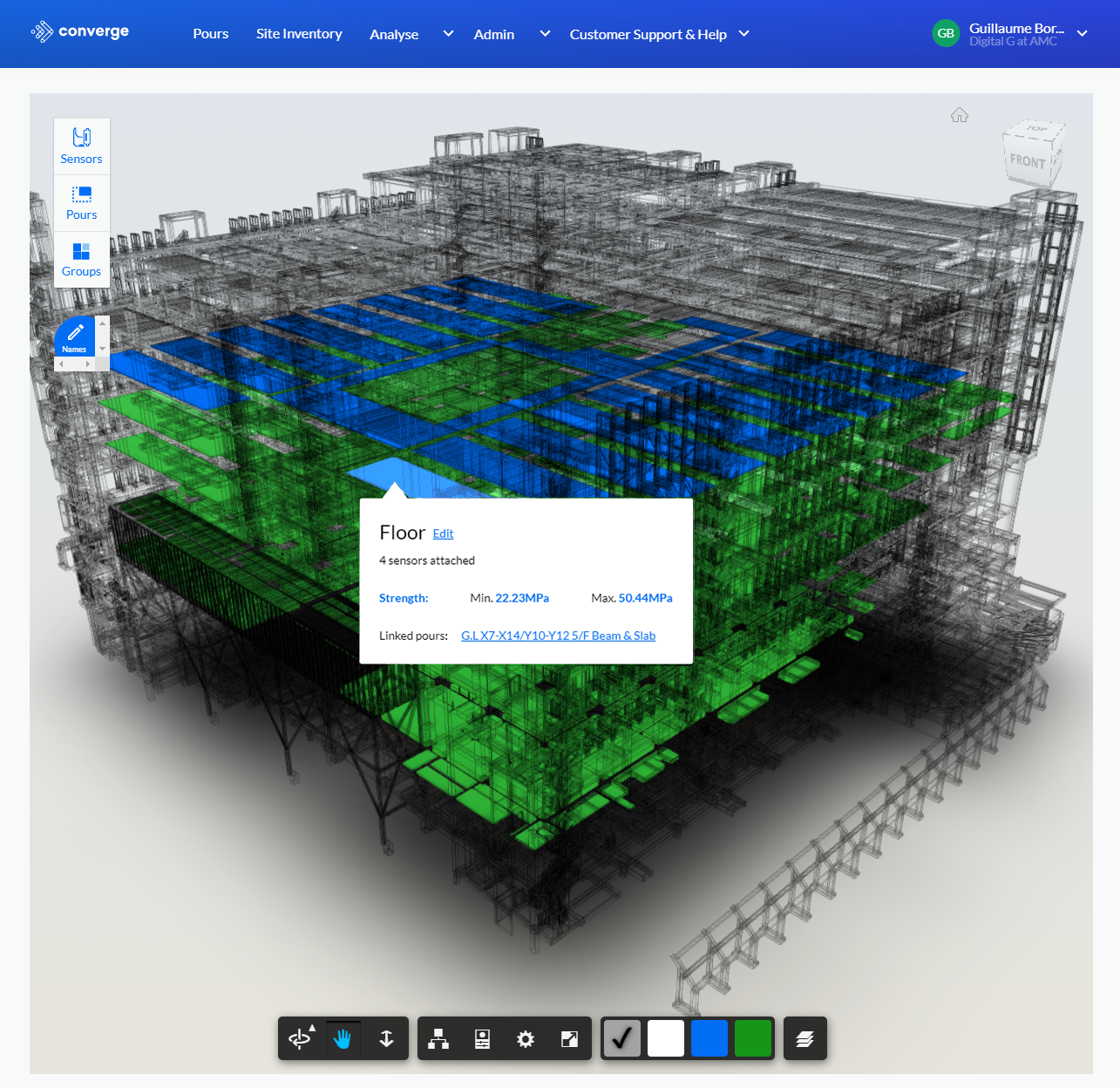Select the Pan hand tool

point(343,1038)
